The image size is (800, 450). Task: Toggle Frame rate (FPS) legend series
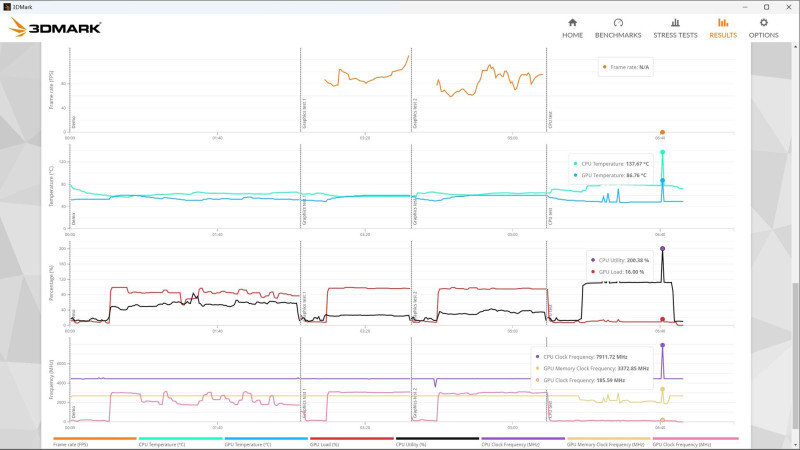tap(95, 441)
